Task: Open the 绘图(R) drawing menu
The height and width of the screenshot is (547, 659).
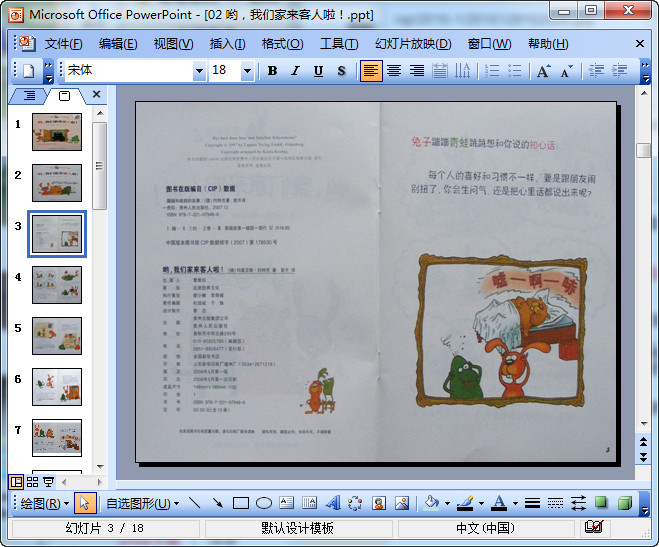Action: 45,503
